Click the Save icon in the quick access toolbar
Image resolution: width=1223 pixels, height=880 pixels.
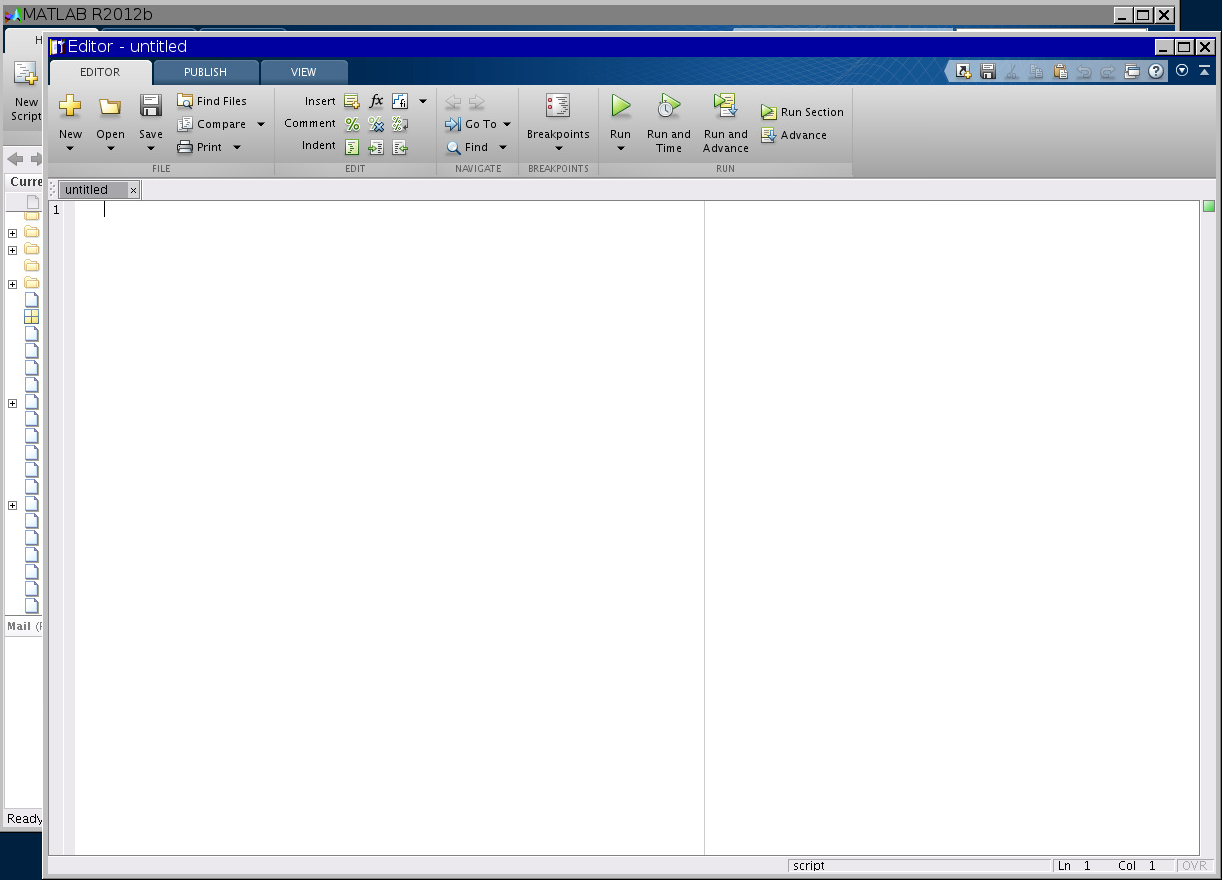[x=988, y=71]
